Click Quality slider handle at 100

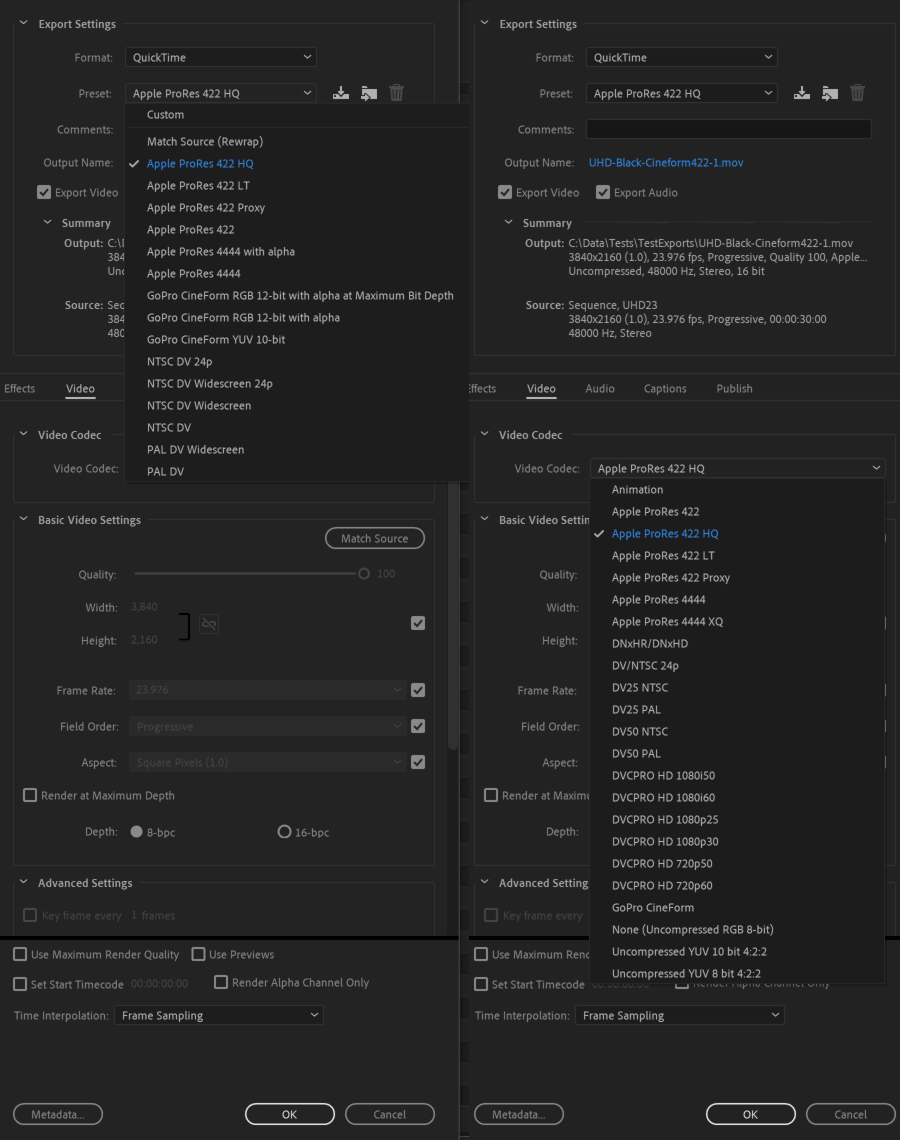point(363,574)
